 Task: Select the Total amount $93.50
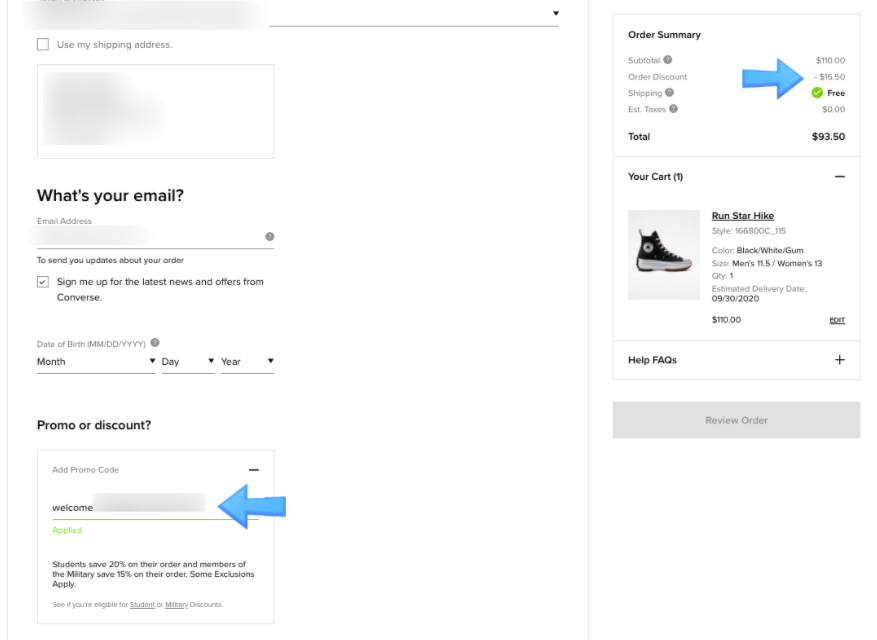pos(828,137)
